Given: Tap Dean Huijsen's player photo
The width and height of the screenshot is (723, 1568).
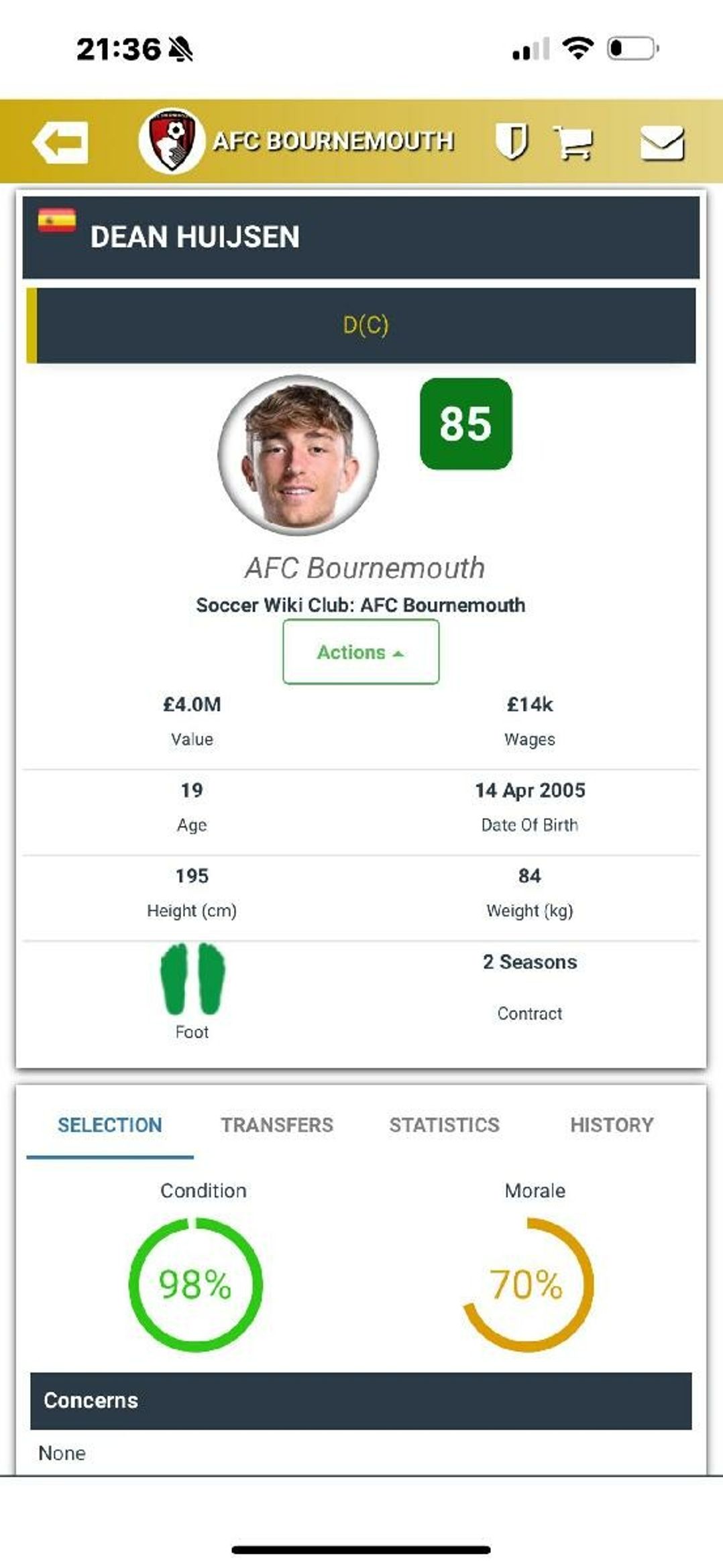Looking at the screenshot, I should [x=298, y=455].
